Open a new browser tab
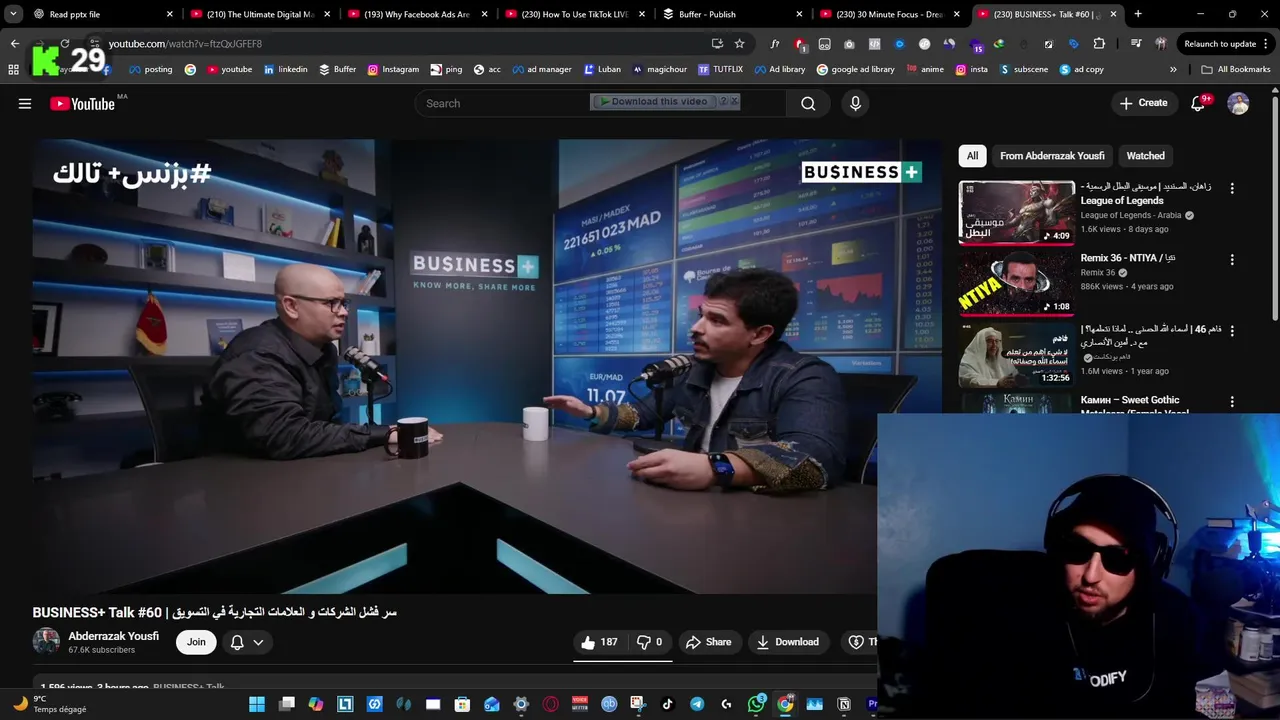The height and width of the screenshot is (720, 1280). point(1137,14)
